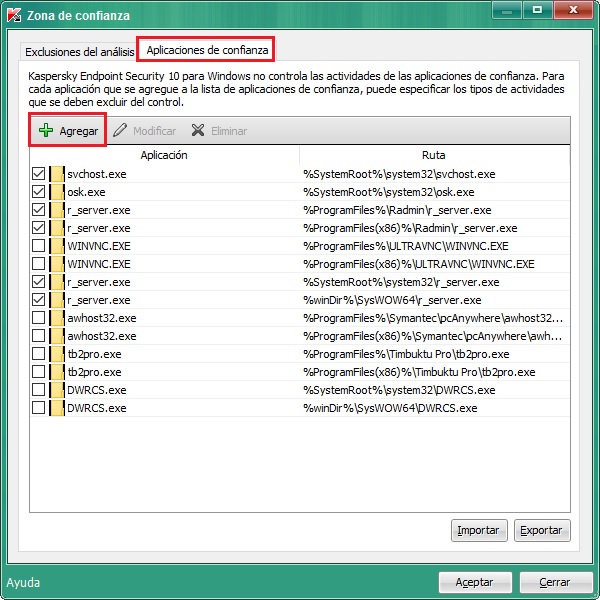Image resolution: width=600 pixels, height=600 pixels.
Task: Click the yellow icon beside osk.exe
Action: click(57, 192)
